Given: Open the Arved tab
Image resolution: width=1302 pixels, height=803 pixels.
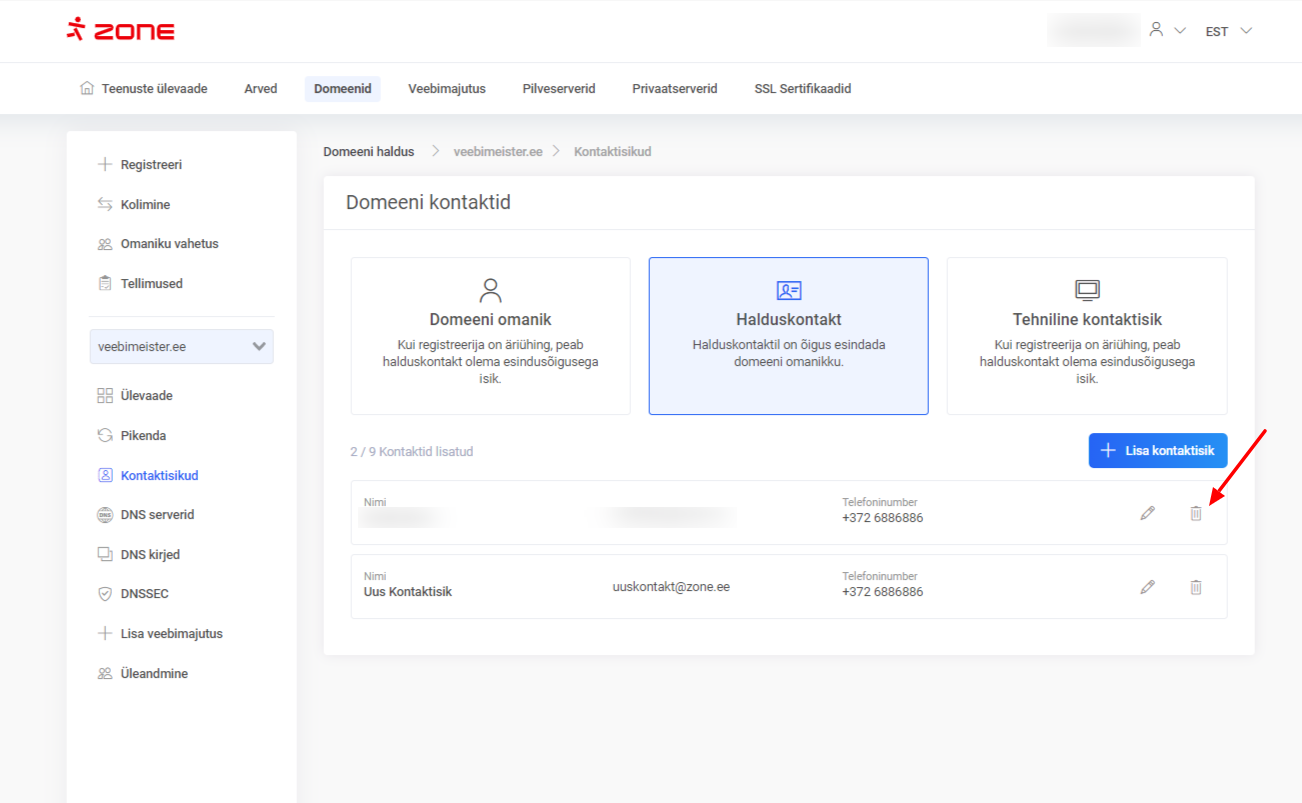Looking at the screenshot, I should [260, 89].
